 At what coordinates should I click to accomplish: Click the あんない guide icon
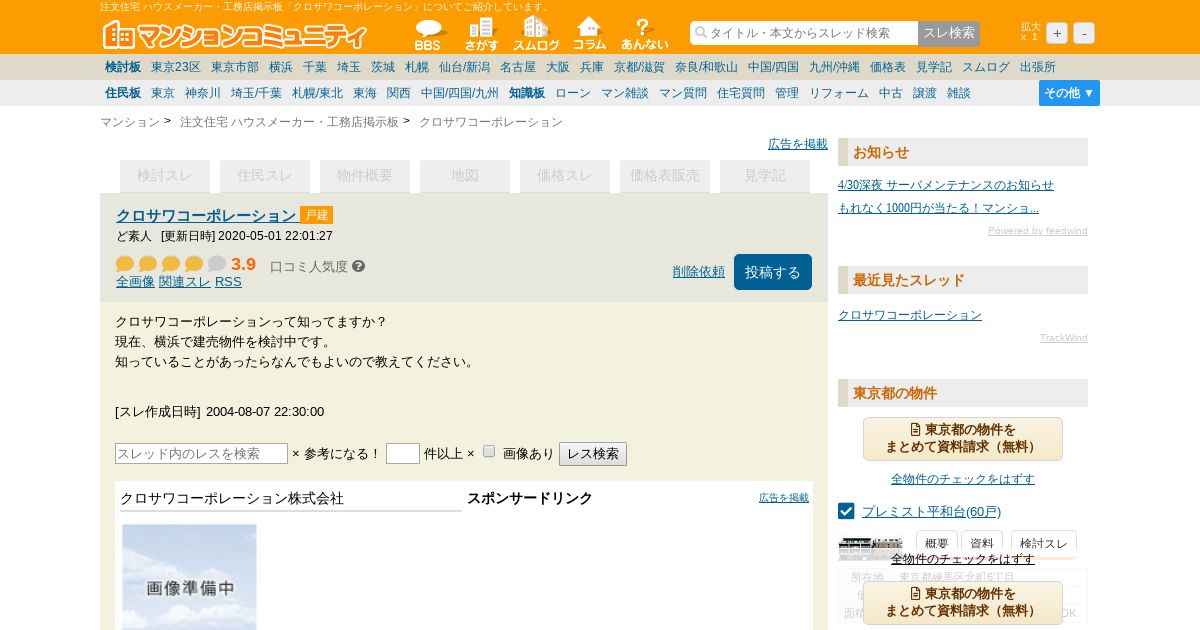click(x=645, y=34)
